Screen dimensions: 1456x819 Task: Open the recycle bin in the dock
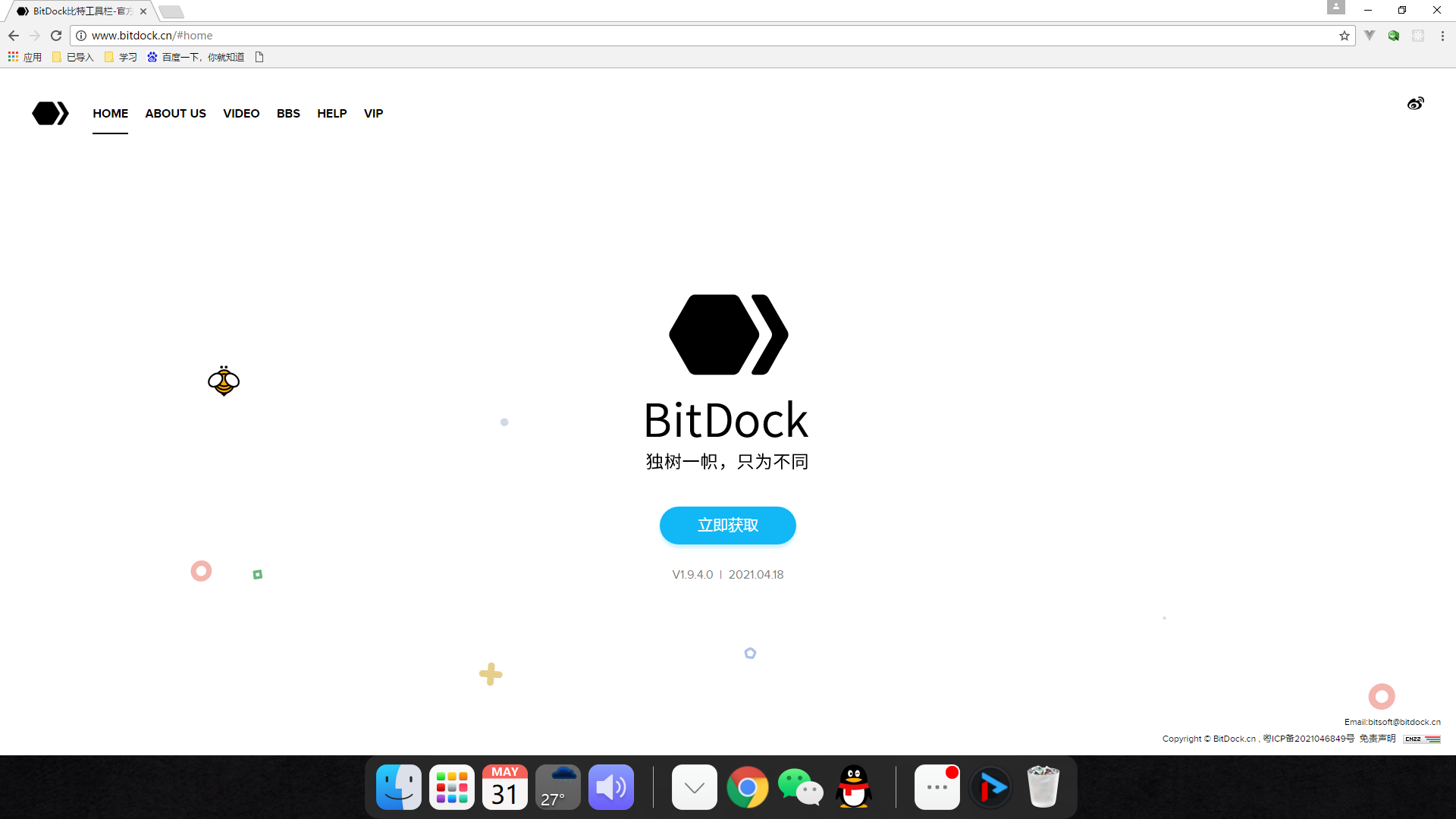[1043, 787]
